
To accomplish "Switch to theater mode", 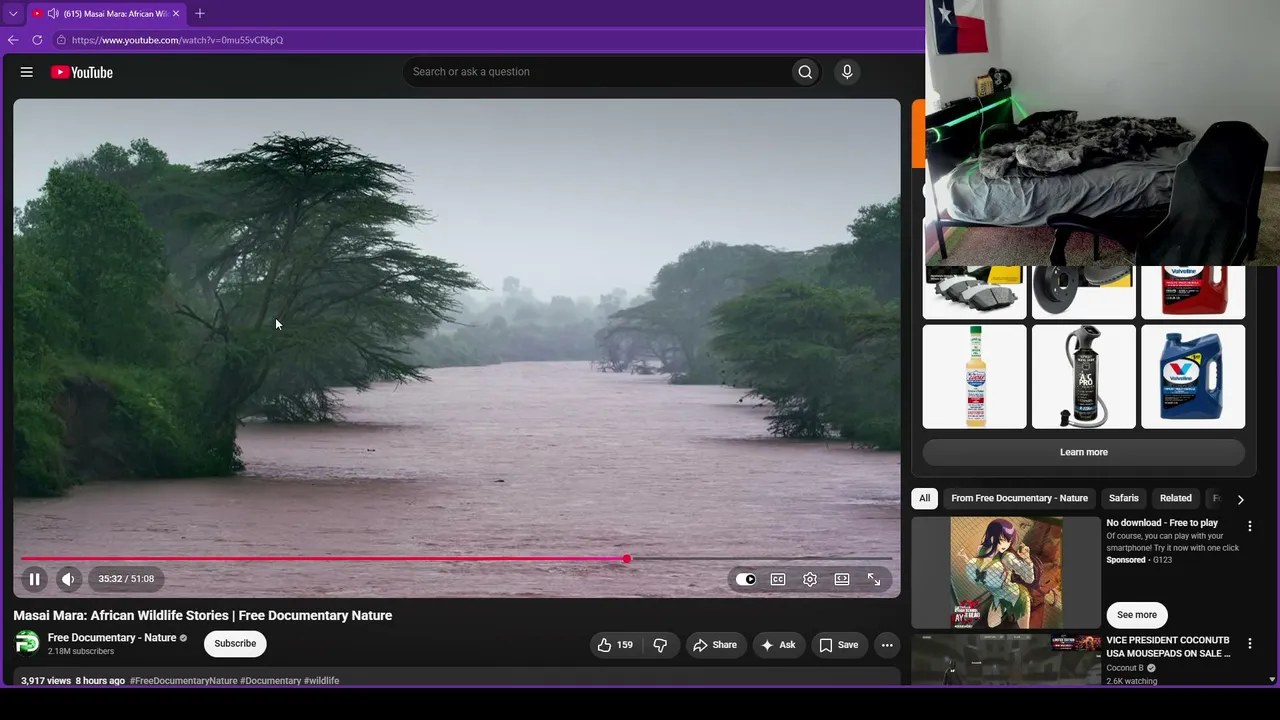I will [x=842, y=579].
